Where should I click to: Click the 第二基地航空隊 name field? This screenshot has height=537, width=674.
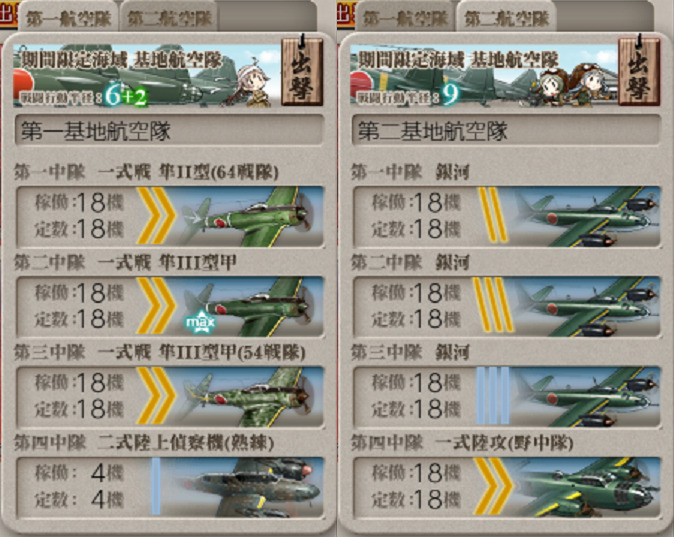[x=506, y=130]
